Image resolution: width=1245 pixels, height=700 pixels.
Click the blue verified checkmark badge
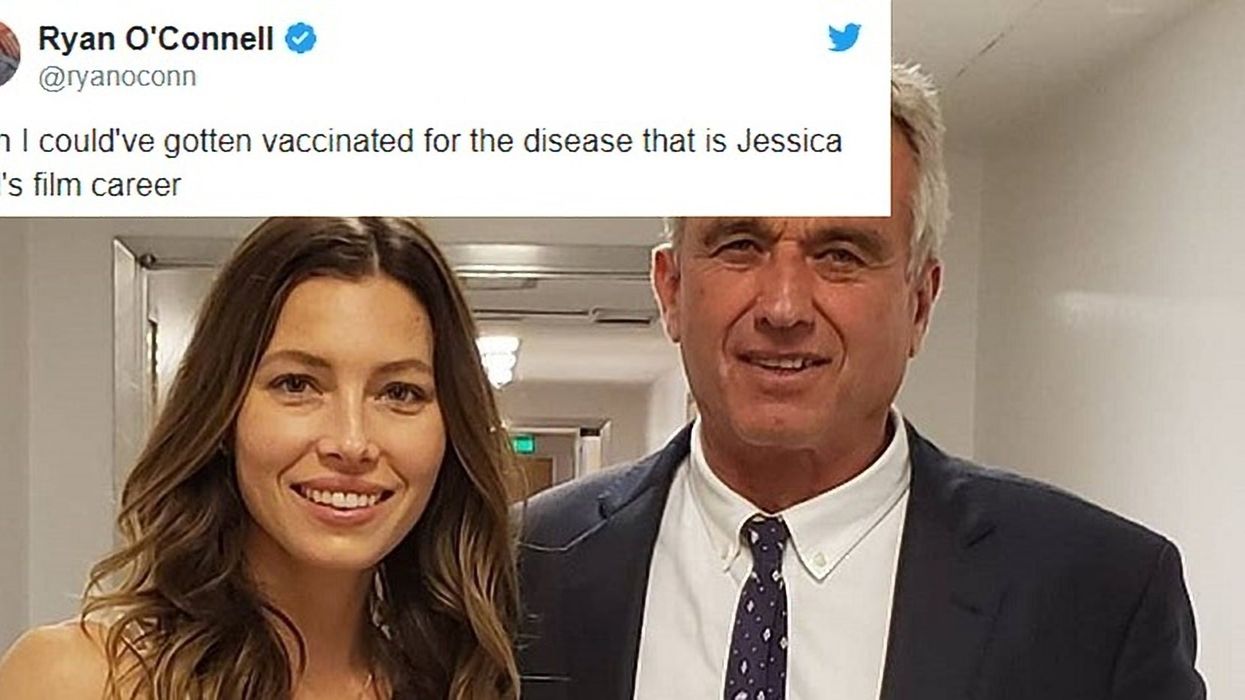click(300, 39)
